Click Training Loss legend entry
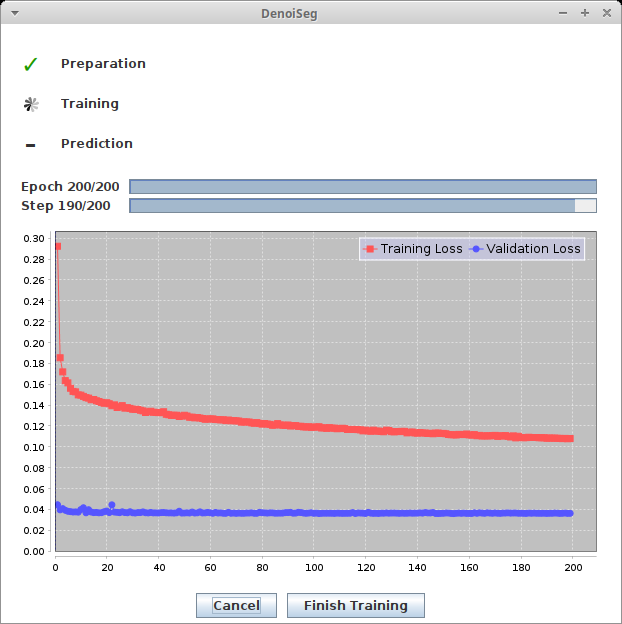 click(x=413, y=249)
